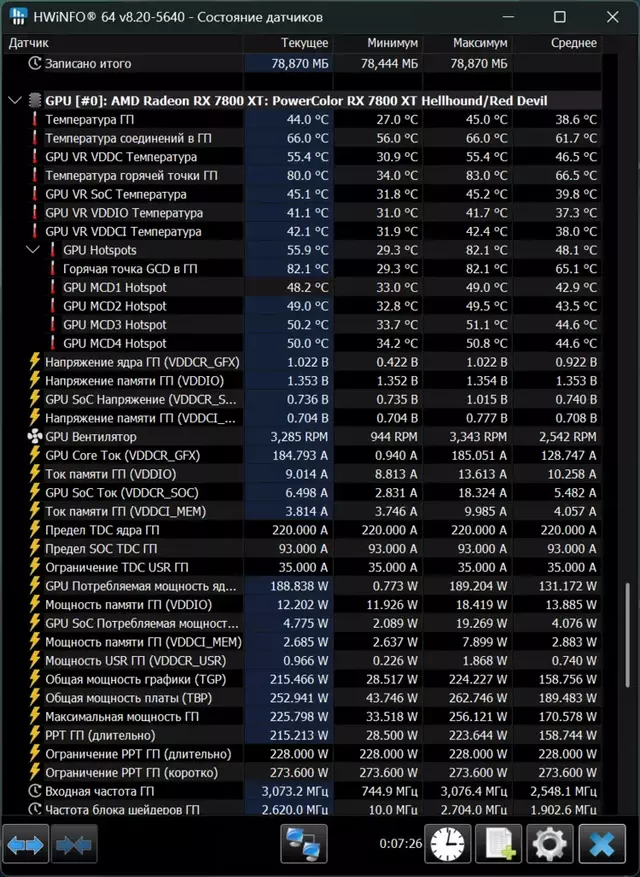
Task: Maximize the HWiNFO window
Action: coord(559,17)
